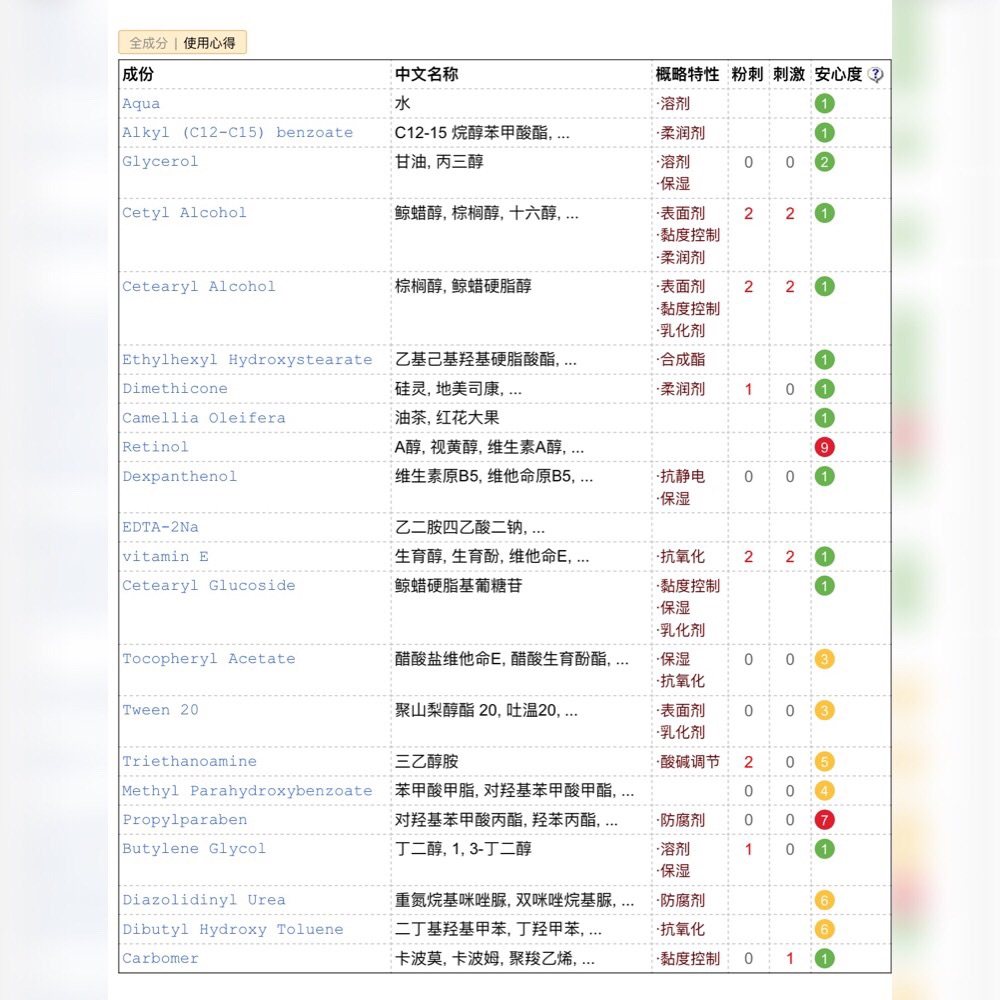Click the green 1 badge for Carbomer
Viewport: 1000px width, 1000px height.
[x=824, y=959]
